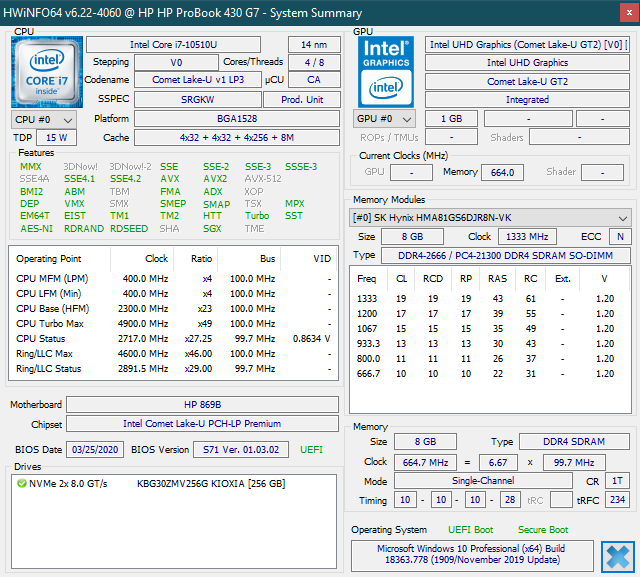The height and width of the screenshot is (577, 640).
Task: Click the SRGKW SSPEC field
Action: tap(197, 100)
